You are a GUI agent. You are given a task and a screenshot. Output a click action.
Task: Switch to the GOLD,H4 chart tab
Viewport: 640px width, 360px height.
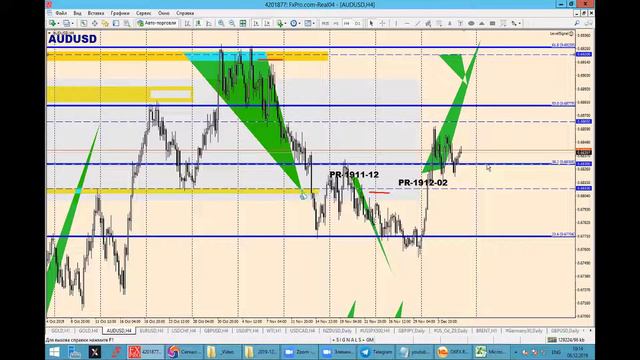tap(88, 331)
